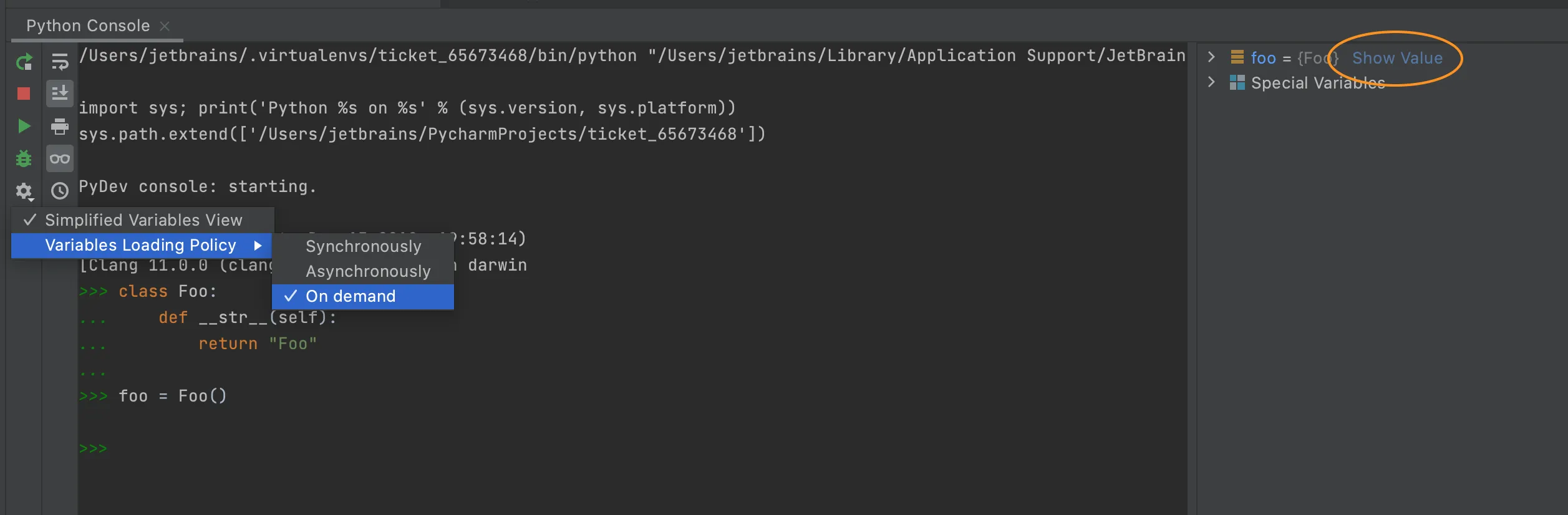
Task: Expand the Special Variables node
Action: point(1211,82)
